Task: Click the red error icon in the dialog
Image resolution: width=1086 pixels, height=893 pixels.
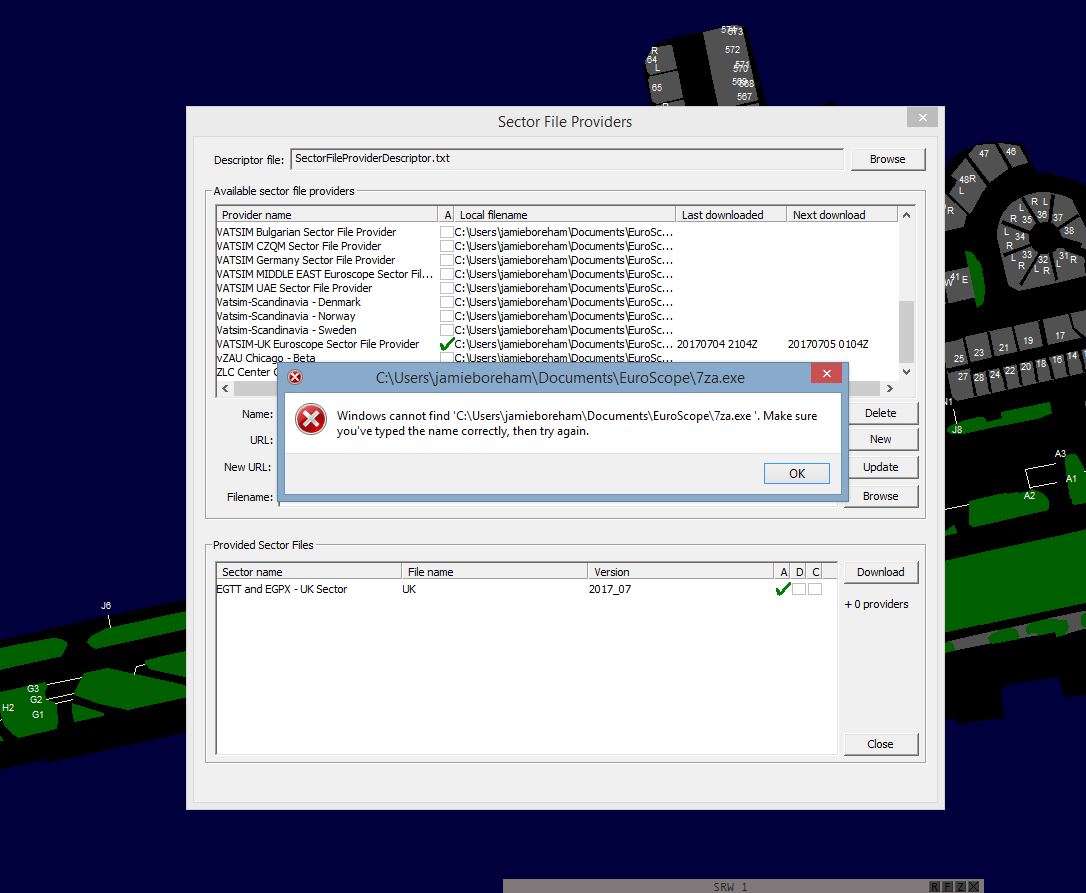Action: point(311,420)
